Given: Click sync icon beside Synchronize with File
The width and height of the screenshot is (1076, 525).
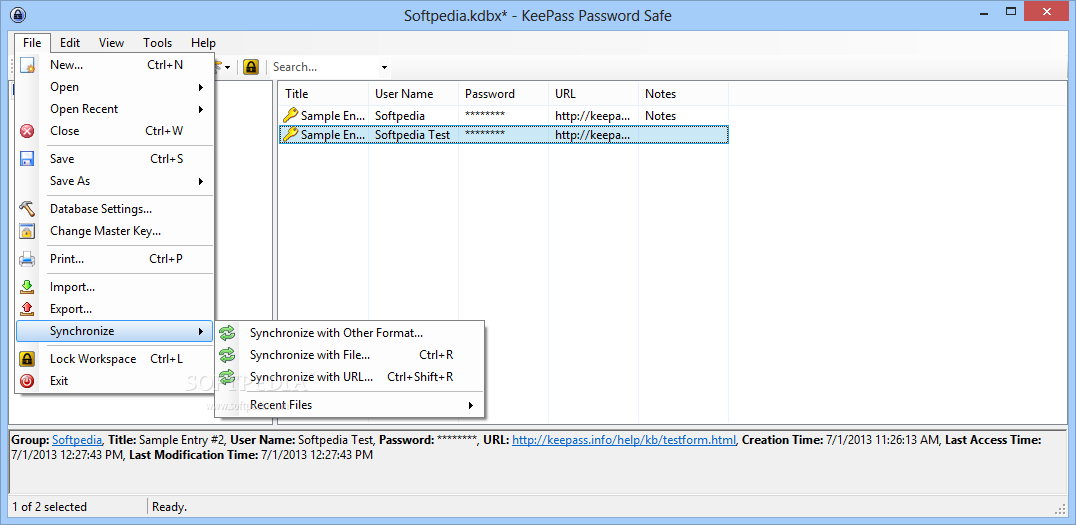Looking at the screenshot, I should pos(226,355).
